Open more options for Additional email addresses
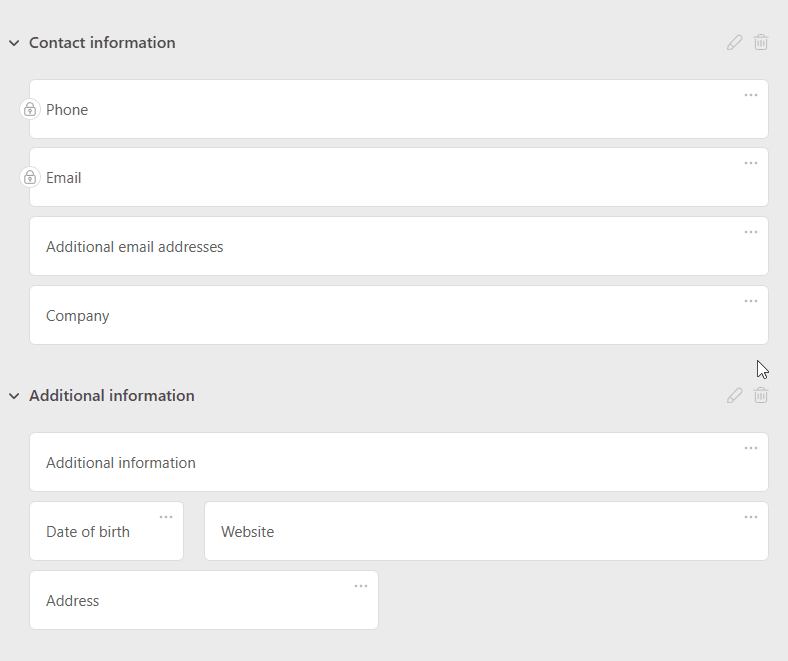This screenshot has height=661, width=788. pos(751,232)
